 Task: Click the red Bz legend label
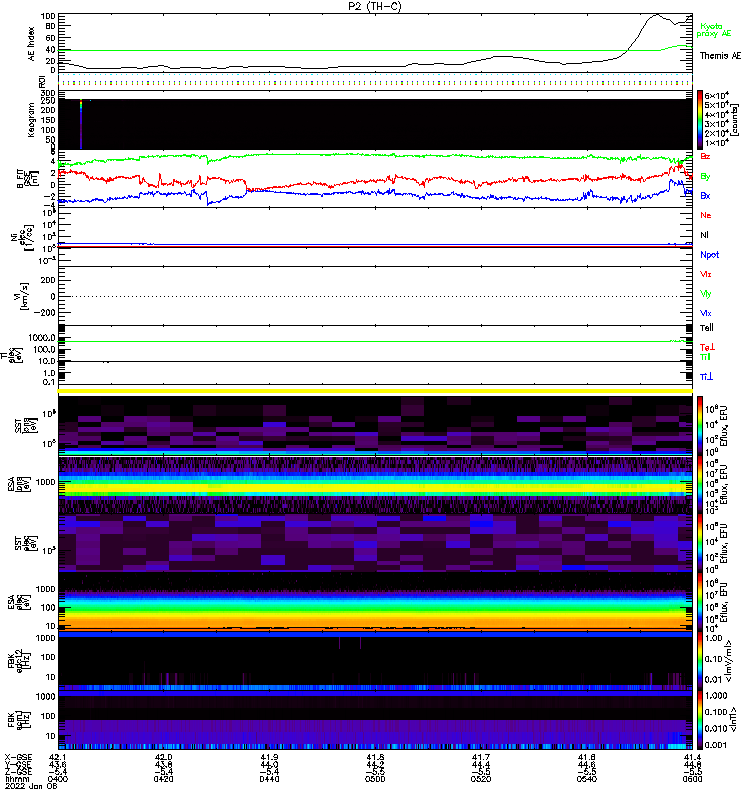click(705, 157)
